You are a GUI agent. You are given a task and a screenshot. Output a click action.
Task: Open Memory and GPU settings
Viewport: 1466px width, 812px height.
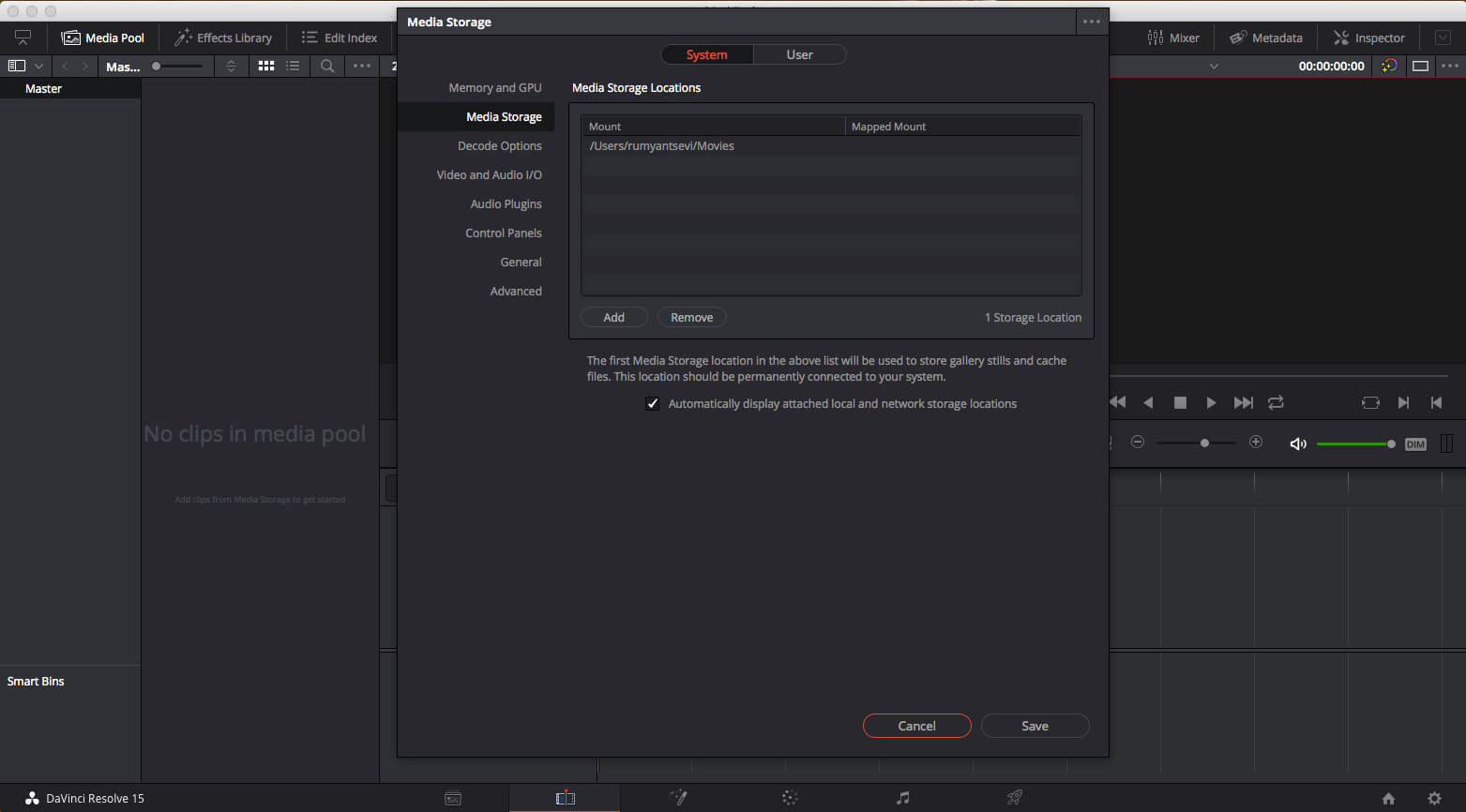tap(495, 87)
